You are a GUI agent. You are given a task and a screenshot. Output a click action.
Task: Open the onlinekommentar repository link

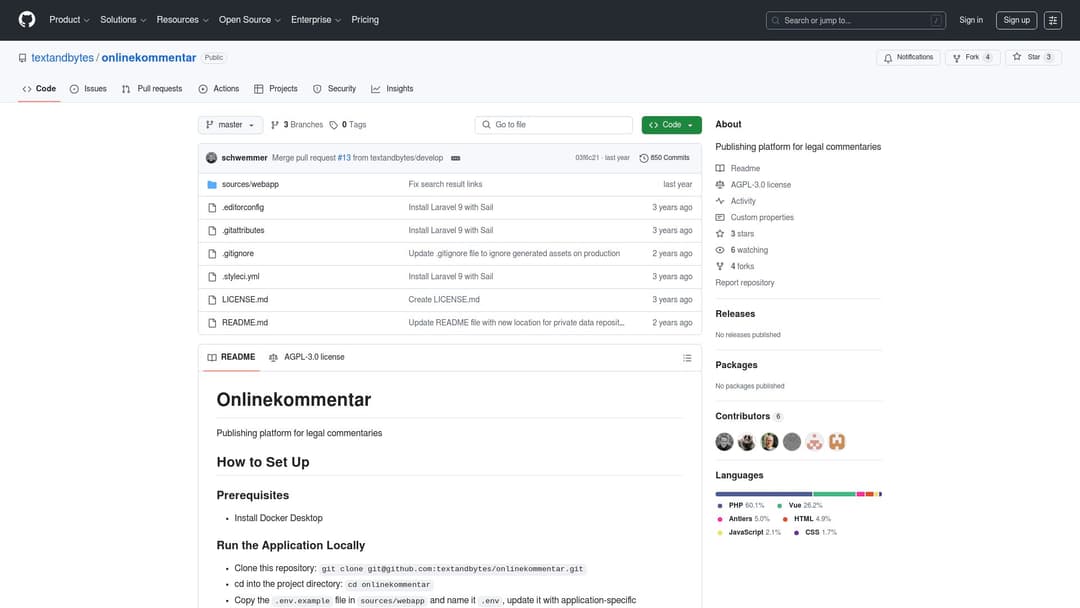(x=149, y=58)
